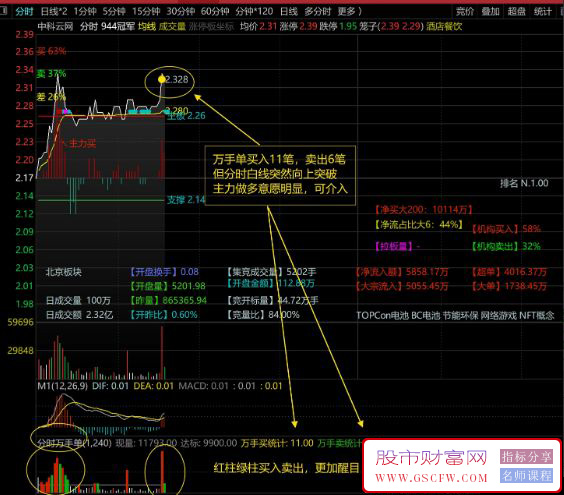Select the 15分钟 period tab
This screenshot has height=495, width=564.
(x=146, y=12)
